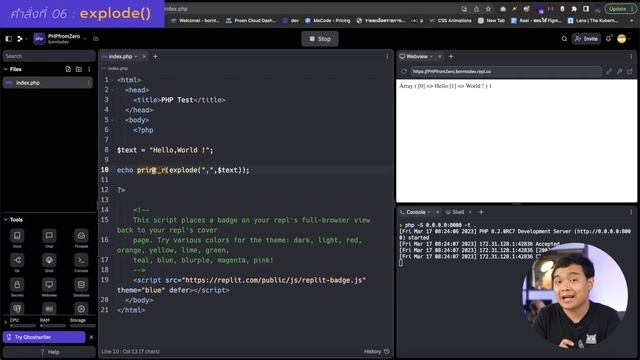Image resolution: width=640 pixels, height=360 pixels.
Task: Add a new tab beside Shell
Action: (481, 212)
